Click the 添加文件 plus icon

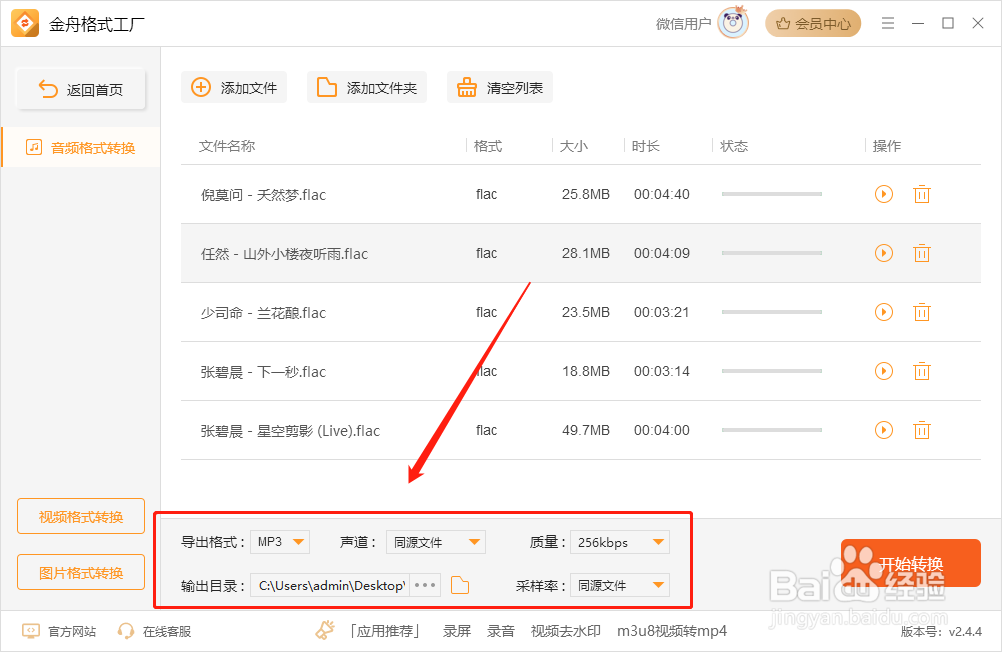[200, 87]
